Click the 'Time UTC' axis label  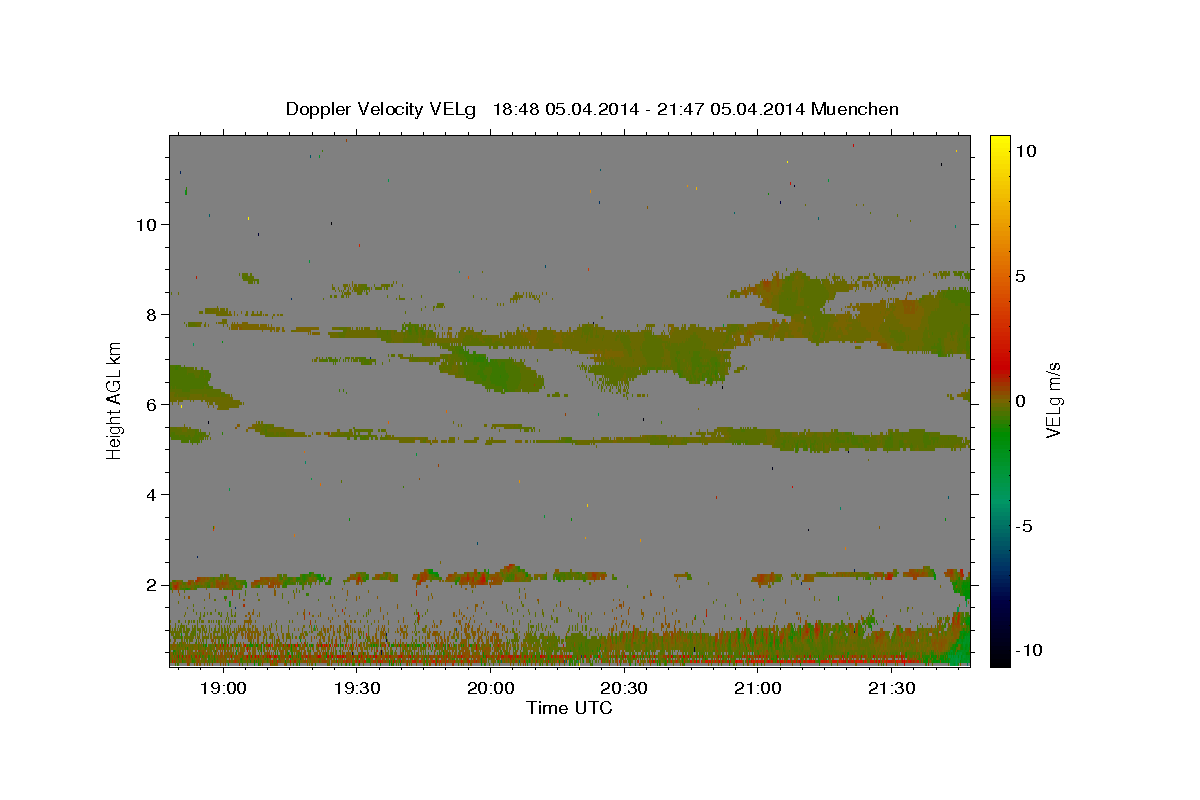(569, 708)
